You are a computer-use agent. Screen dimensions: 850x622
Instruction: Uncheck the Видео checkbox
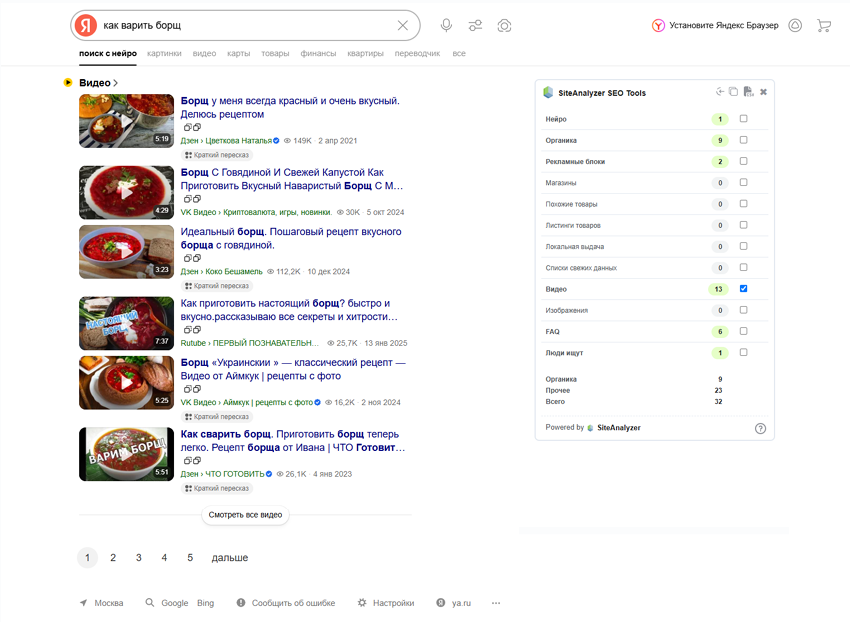743,289
